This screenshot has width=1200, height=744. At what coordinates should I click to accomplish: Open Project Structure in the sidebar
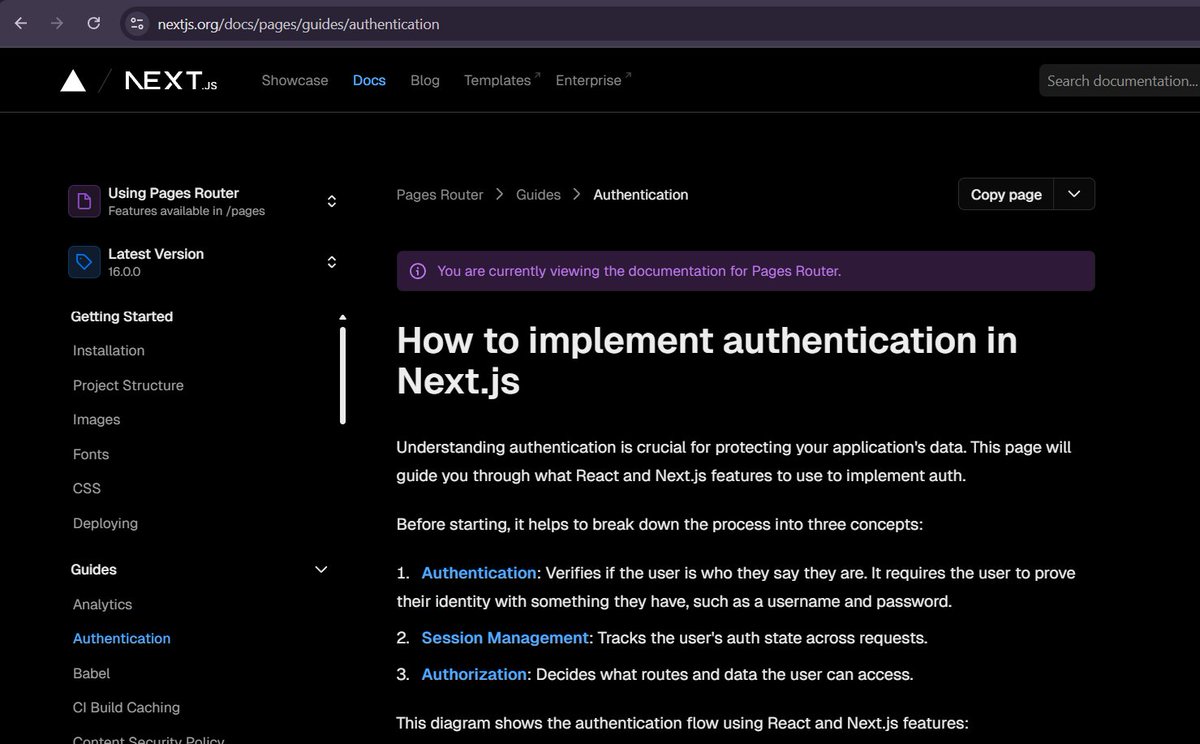coord(128,385)
